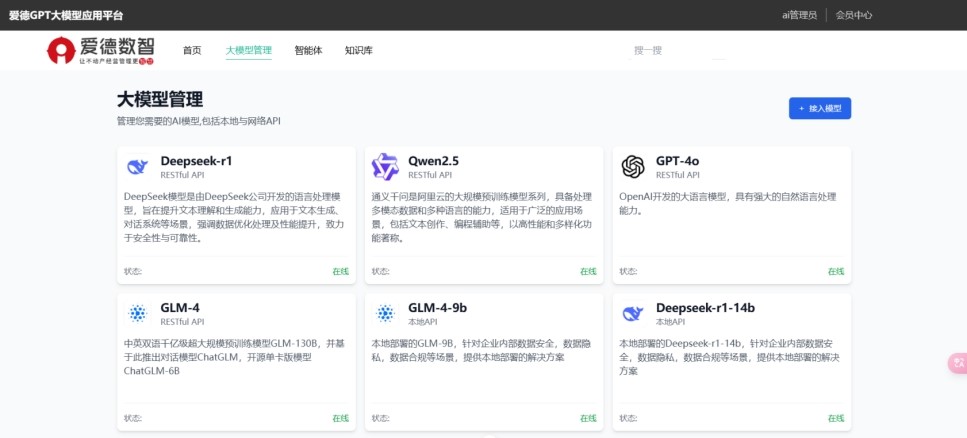The width and height of the screenshot is (967, 438).
Task: Click RESTful API label under GPT-4o
Action: [678, 175]
